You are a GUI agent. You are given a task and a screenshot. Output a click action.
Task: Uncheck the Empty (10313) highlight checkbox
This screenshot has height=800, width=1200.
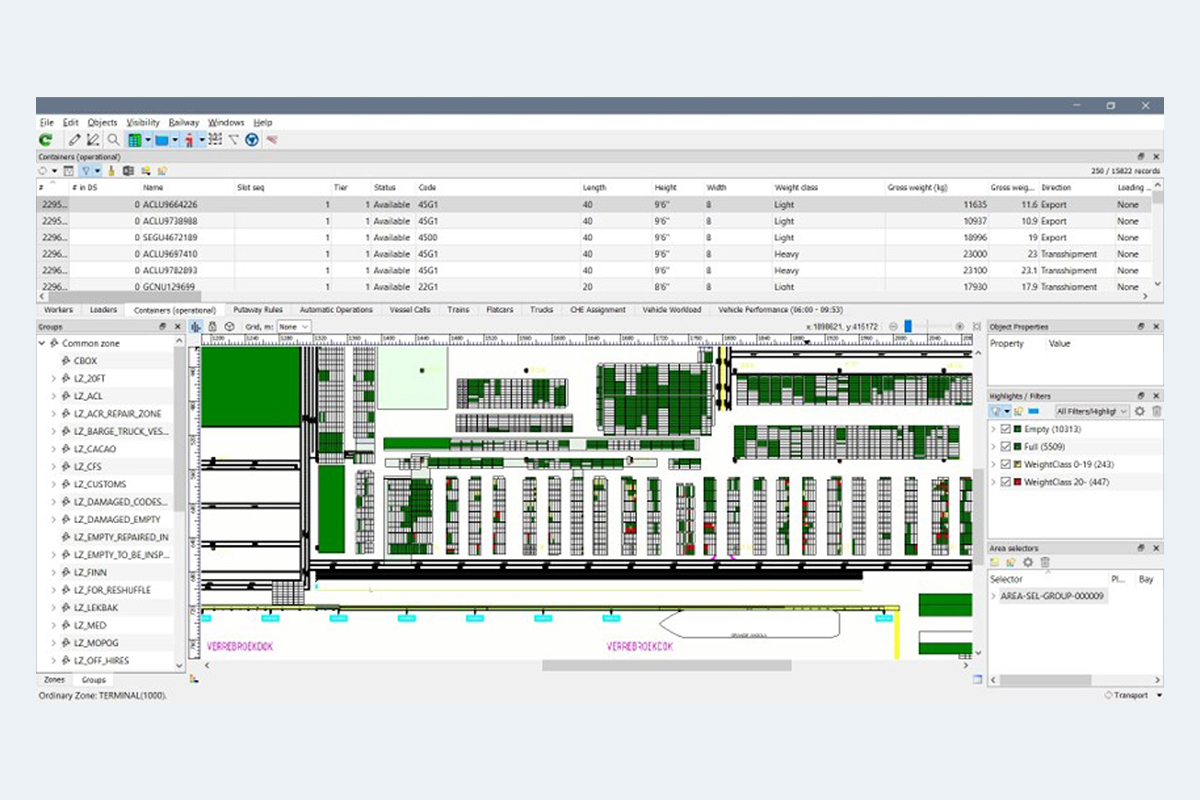[x=1006, y=429]
